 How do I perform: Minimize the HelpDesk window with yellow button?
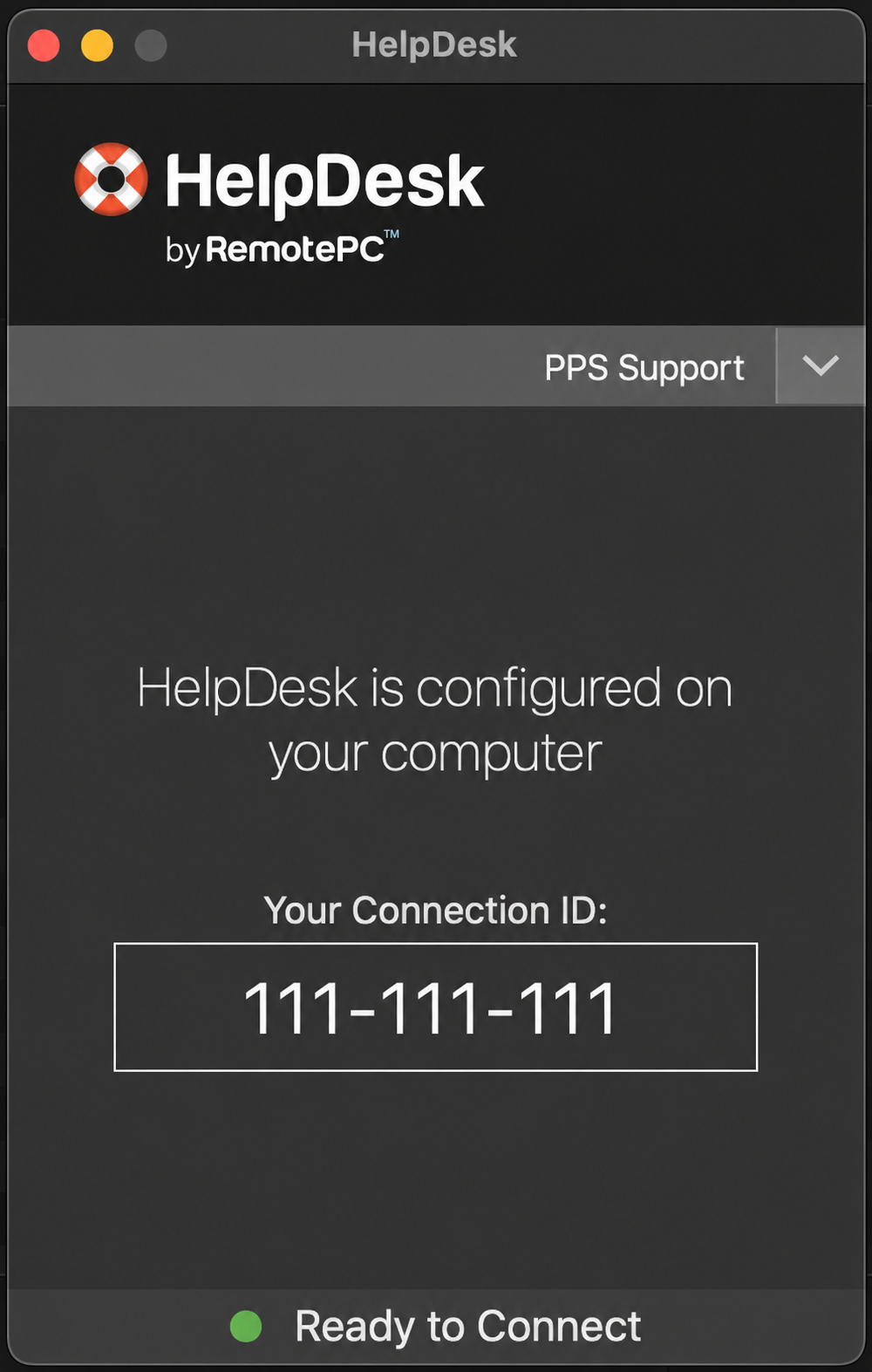[x=97, y=45]
